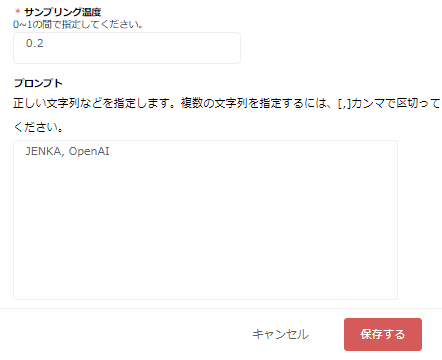Click the word 'OpenAI' in the prompt box

pos(89,151)
